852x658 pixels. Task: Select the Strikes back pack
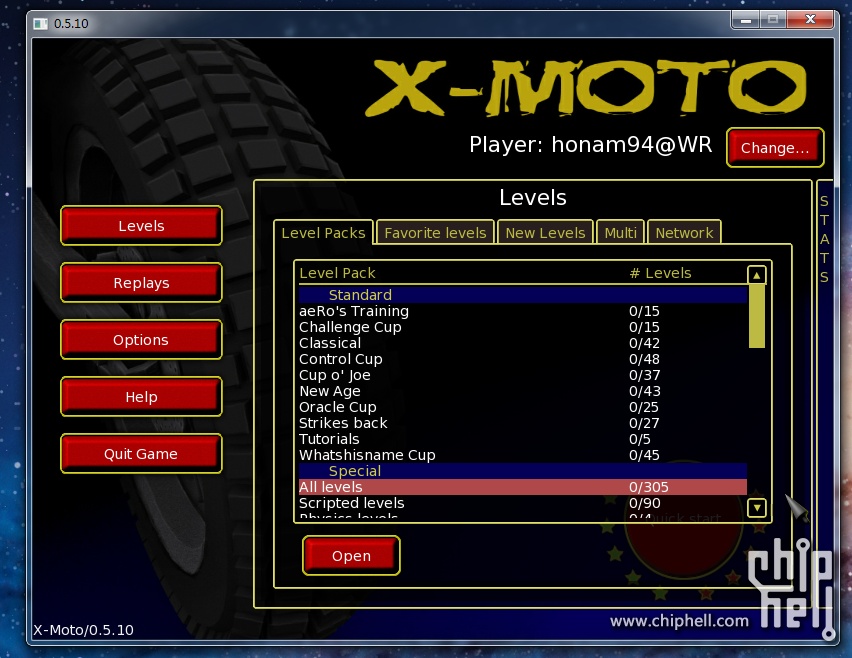point(523,423)
